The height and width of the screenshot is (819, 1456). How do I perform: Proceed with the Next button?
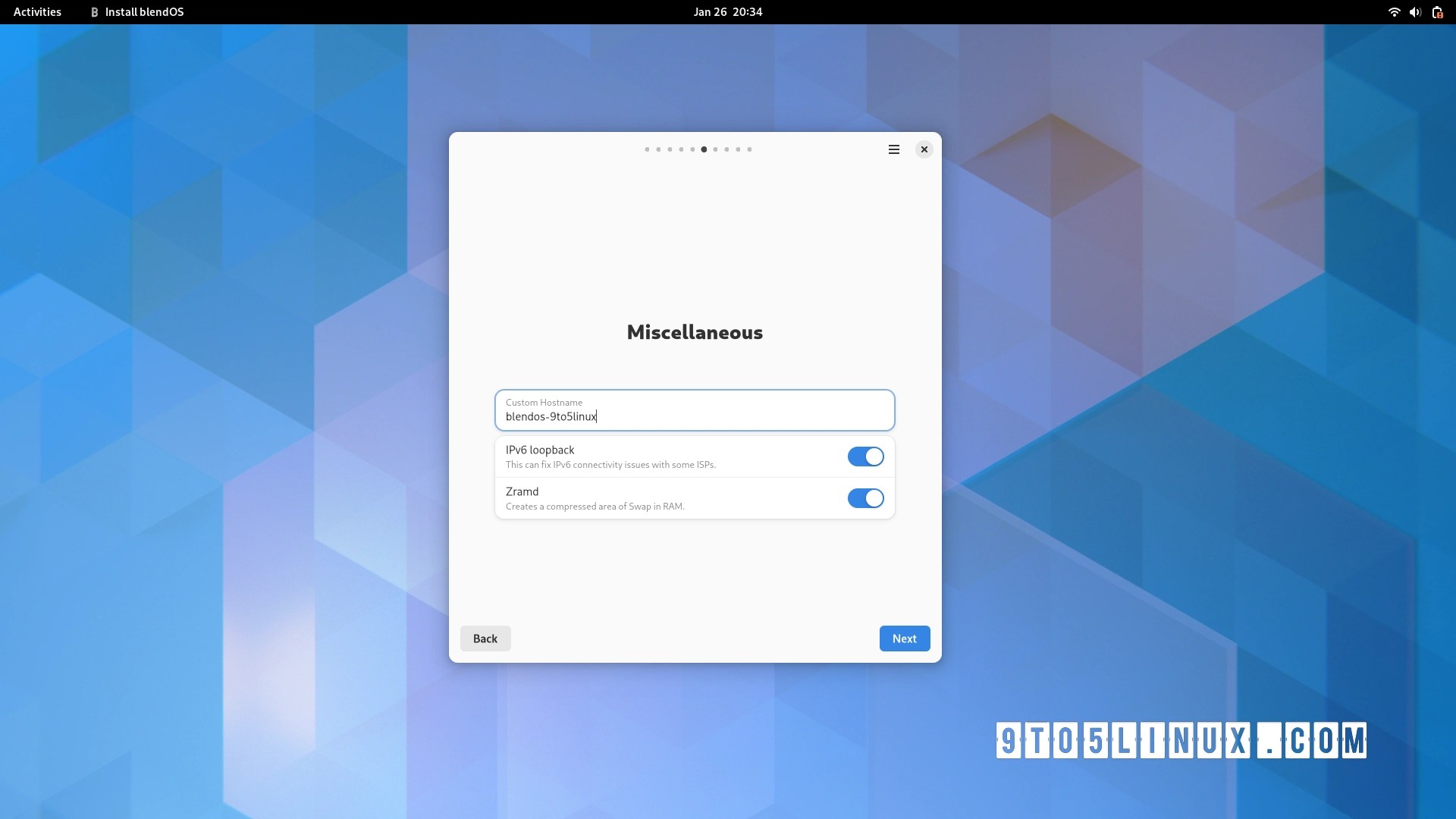click(x=904, y=639)
